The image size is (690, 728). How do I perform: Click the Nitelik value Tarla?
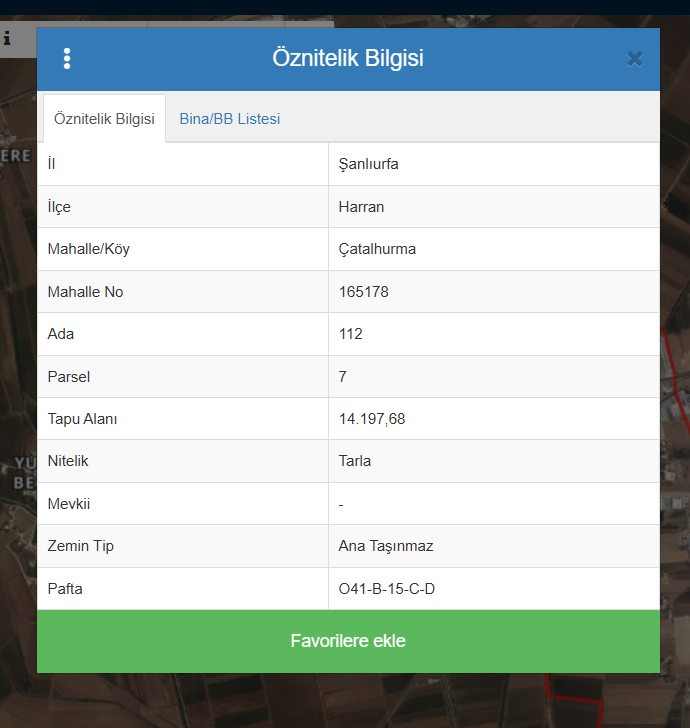355,462
